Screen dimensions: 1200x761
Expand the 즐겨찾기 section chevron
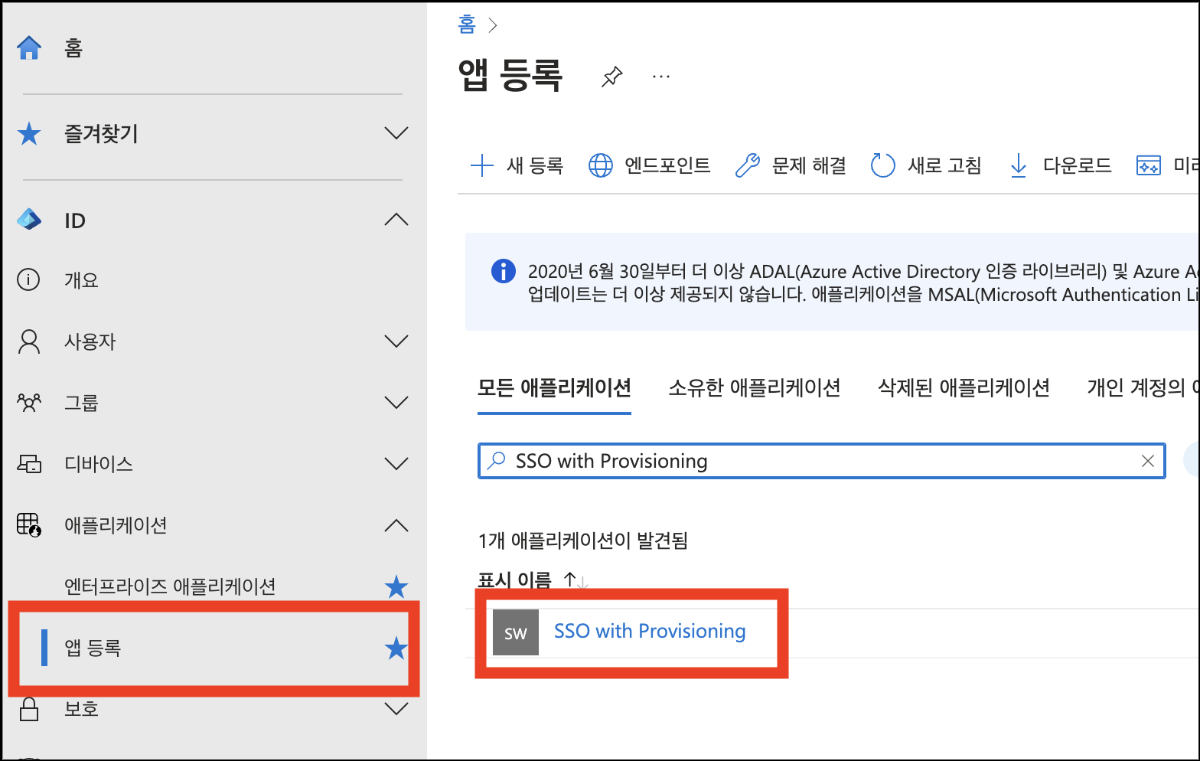point(397,133)
